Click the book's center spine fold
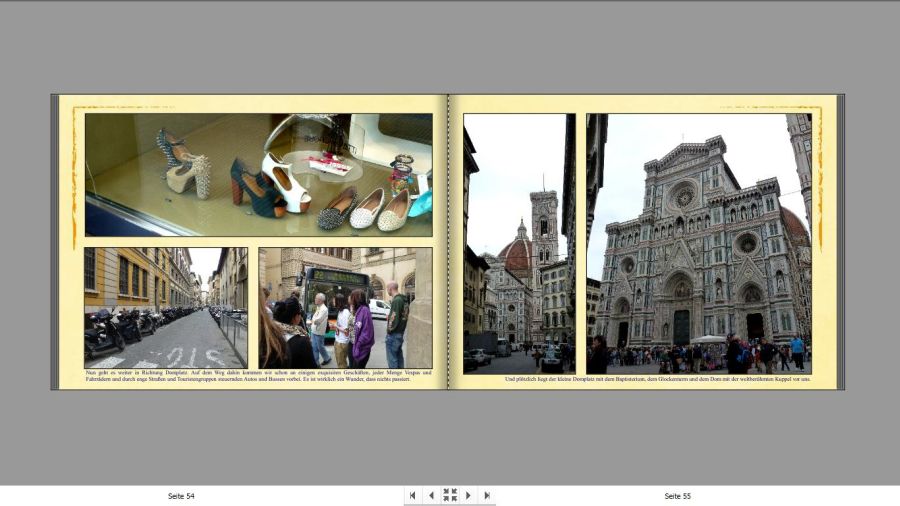Image resolution: width=900 pixels, height=506 pixels. (x=448, y=242)
